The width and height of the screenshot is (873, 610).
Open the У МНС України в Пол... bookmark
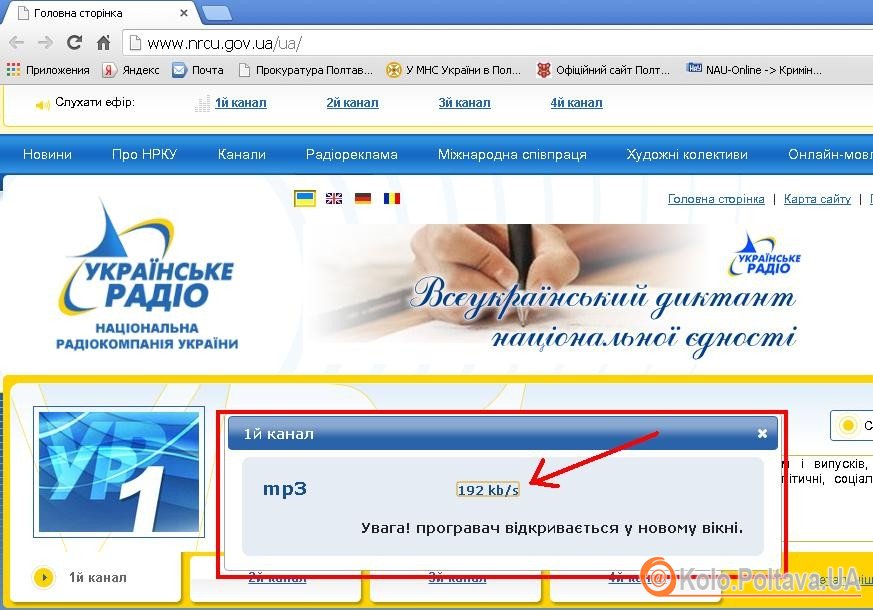click(454, 70)
